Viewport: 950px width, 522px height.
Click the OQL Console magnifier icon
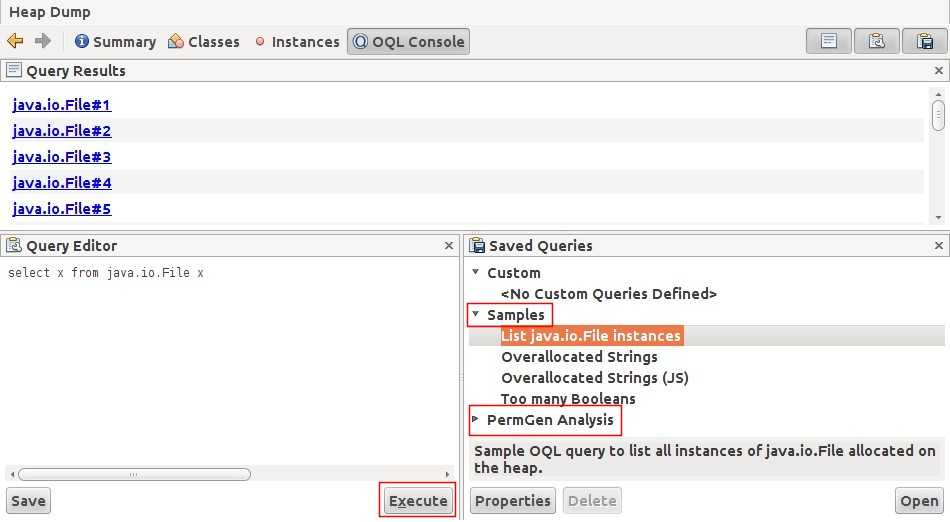click(x=360, y=41)
